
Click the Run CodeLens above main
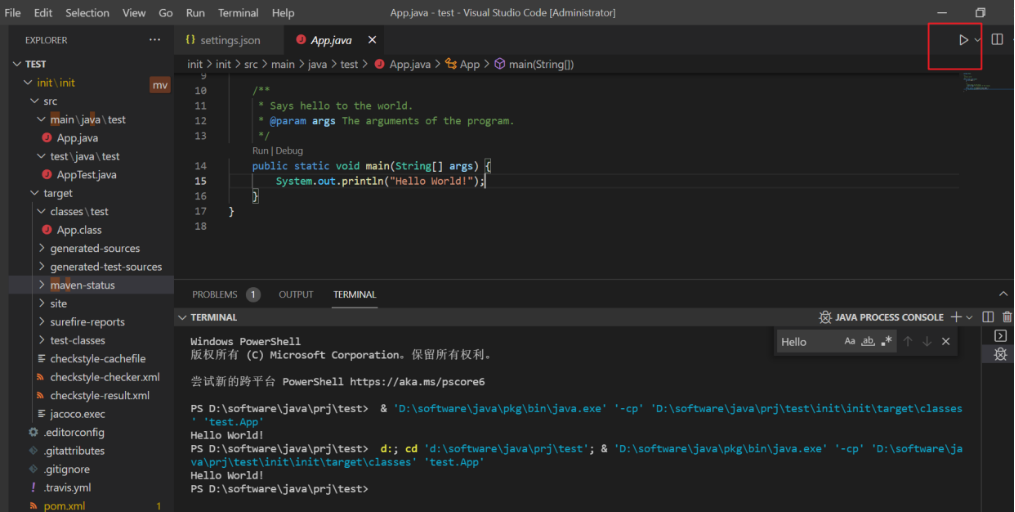(260, 151)
